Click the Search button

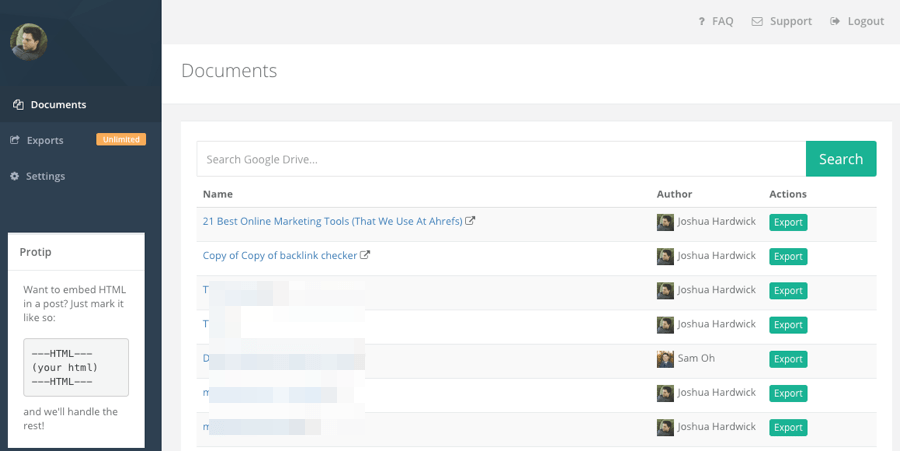point(840,159)
